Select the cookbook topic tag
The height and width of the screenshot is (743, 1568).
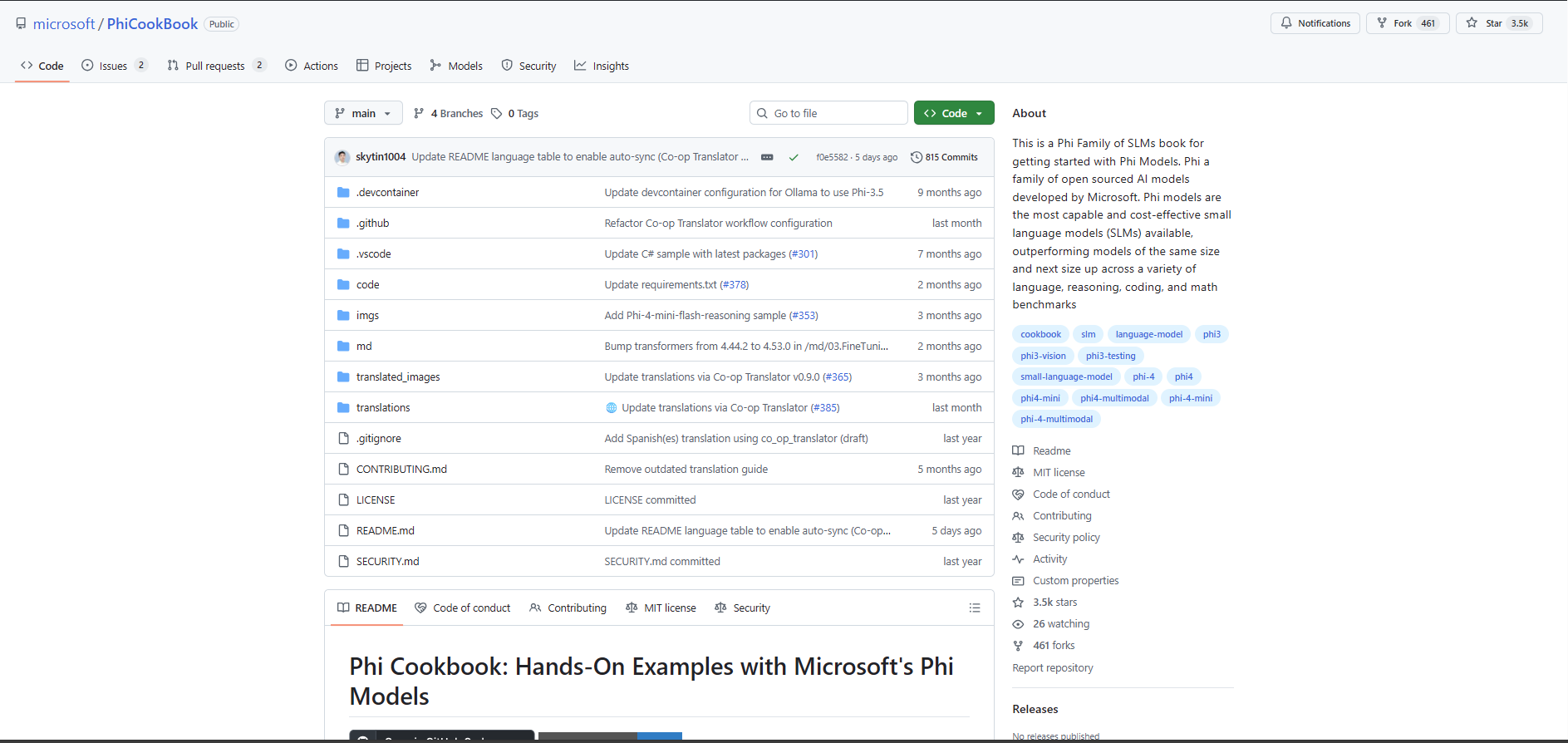[x=1040, y=334]
